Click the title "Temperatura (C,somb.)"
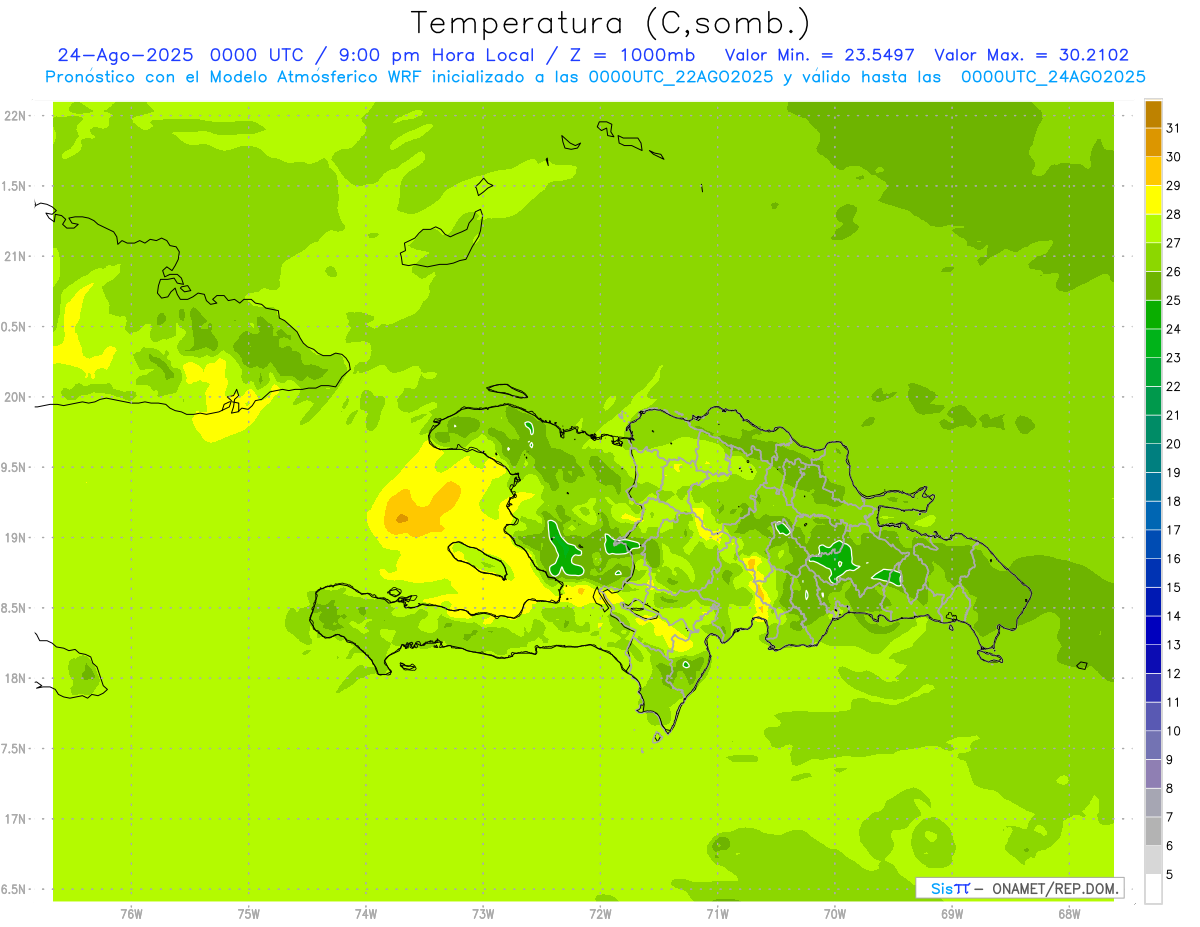 pos(610,23)
